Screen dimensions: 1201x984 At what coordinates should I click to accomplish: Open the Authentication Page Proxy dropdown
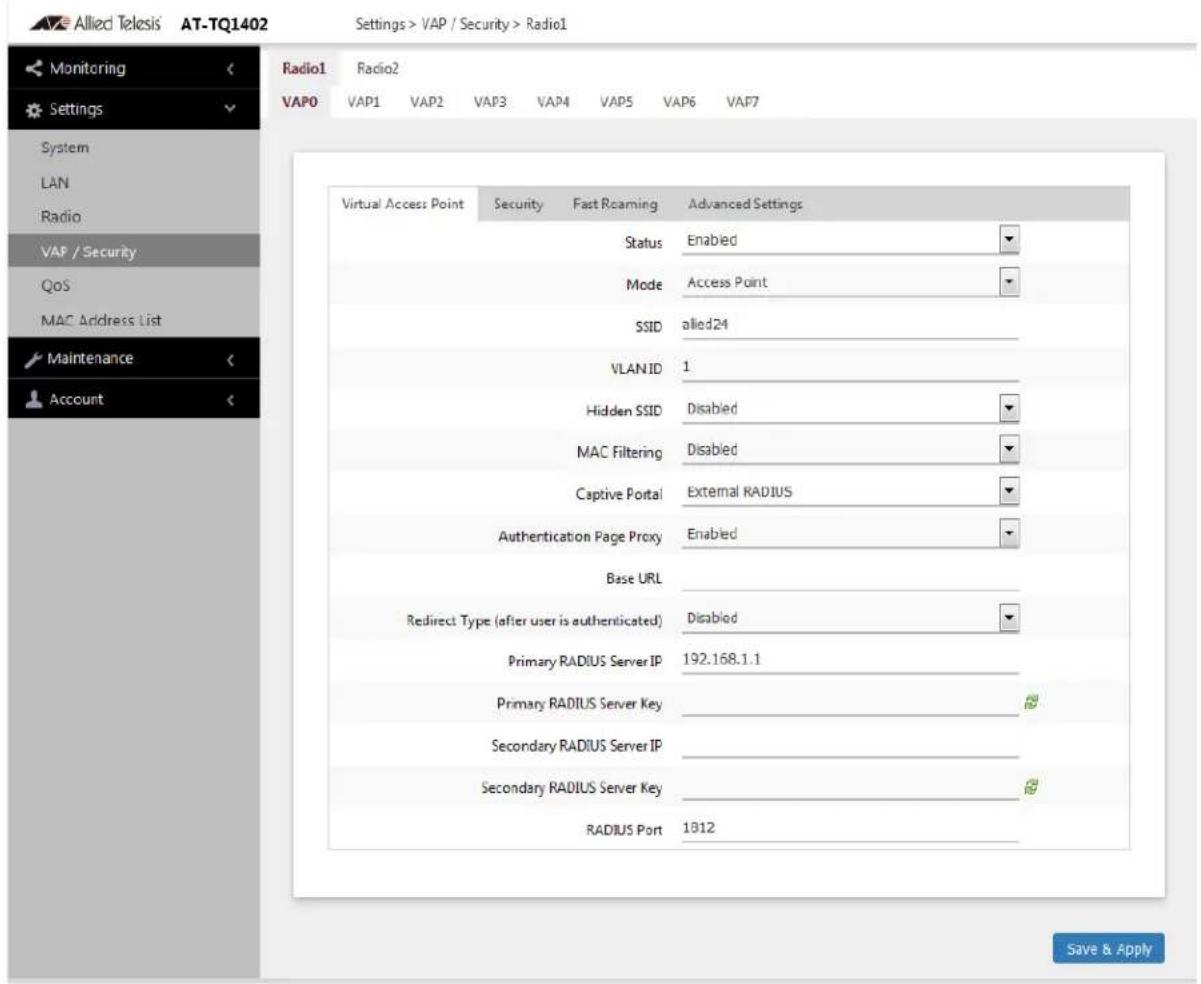click(x=849, y=535)
